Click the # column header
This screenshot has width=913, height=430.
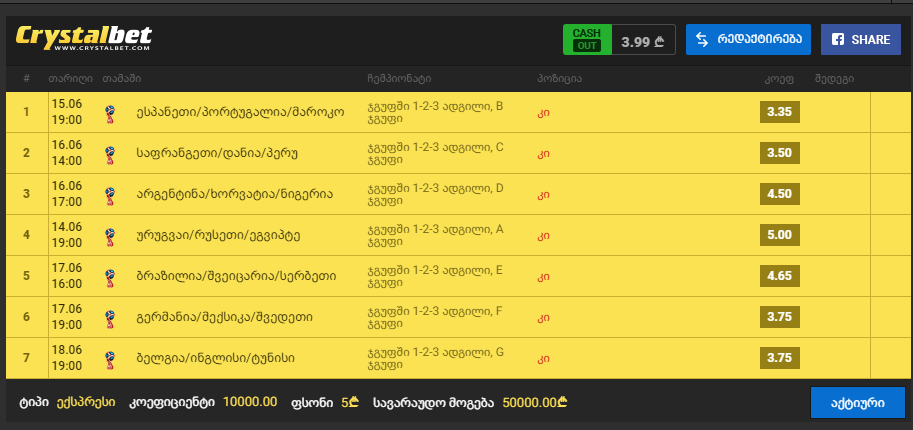[x=27, y=79]
